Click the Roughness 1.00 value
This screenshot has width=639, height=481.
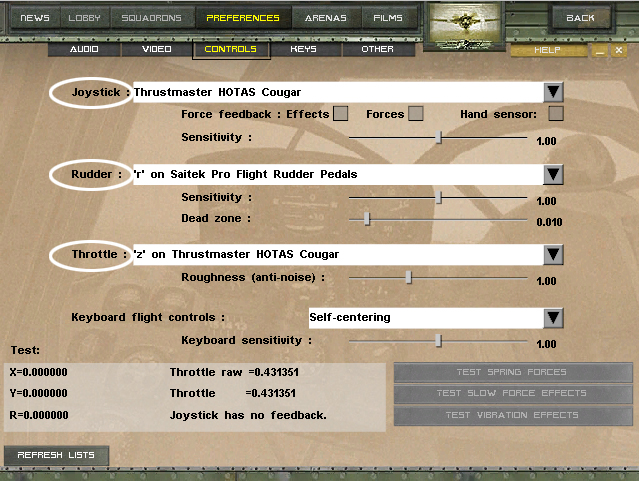pos(546,281)
